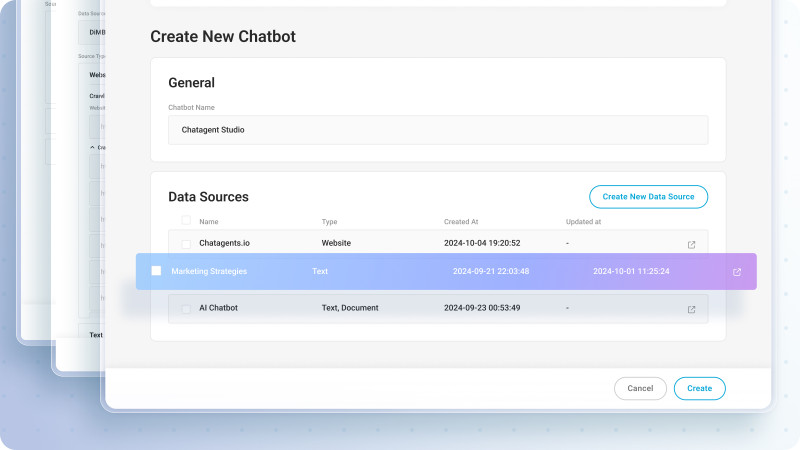Image resolution: width=800 pixels, height=450 pixels.
Task: Select all data sources checkbox
Action: (186, 221)
